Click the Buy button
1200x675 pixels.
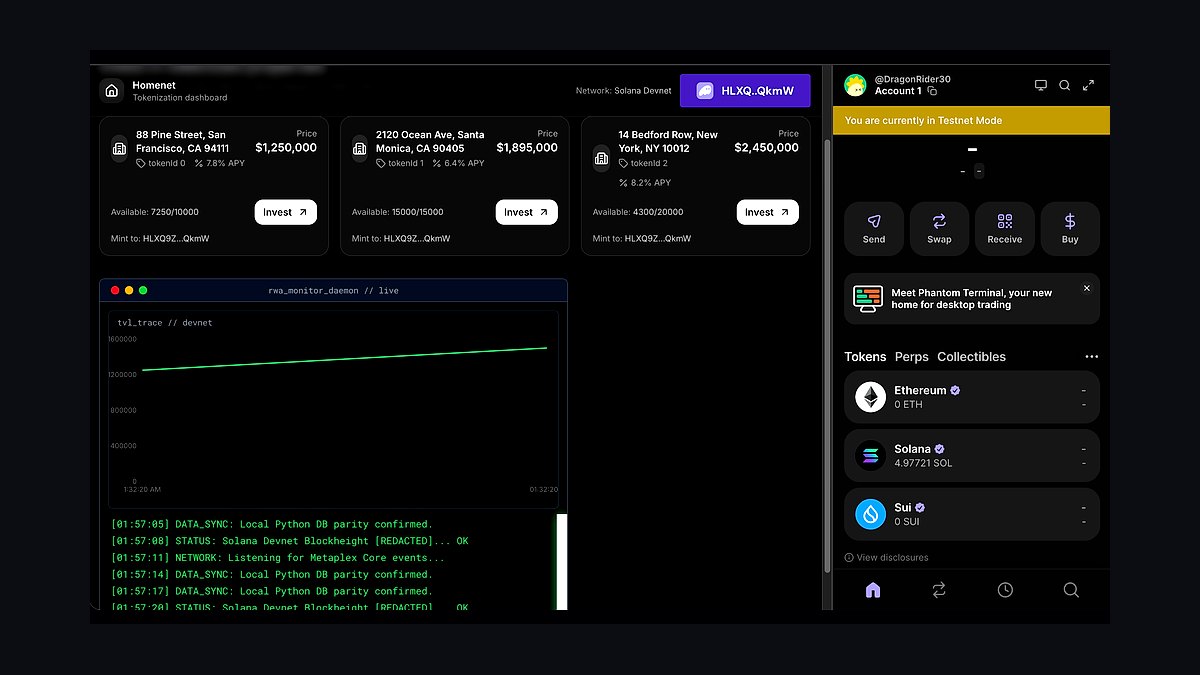(x=1070, y=229)
